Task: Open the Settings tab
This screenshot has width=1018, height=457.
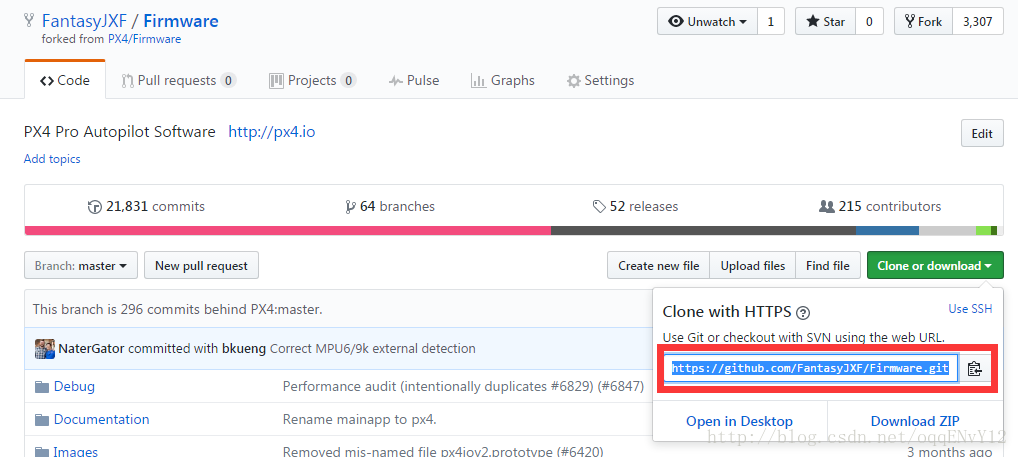Action: pos(601,80)
